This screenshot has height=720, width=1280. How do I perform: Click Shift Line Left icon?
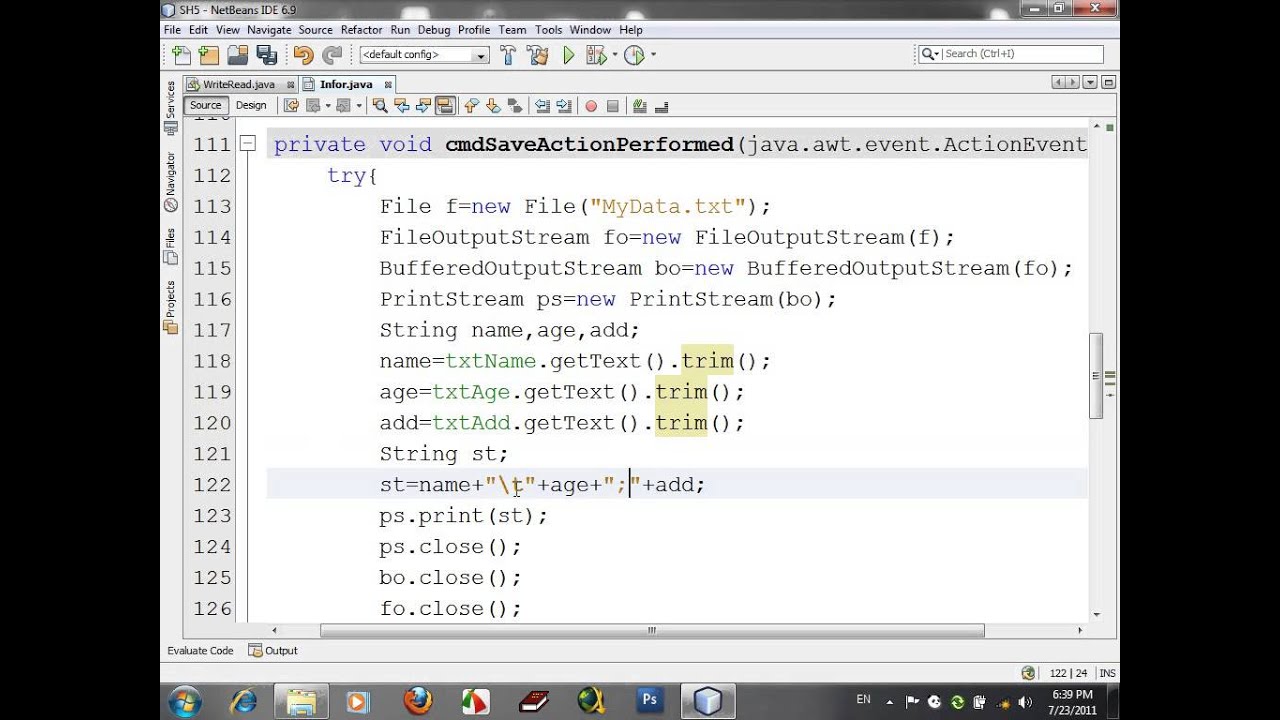(542, 105)
